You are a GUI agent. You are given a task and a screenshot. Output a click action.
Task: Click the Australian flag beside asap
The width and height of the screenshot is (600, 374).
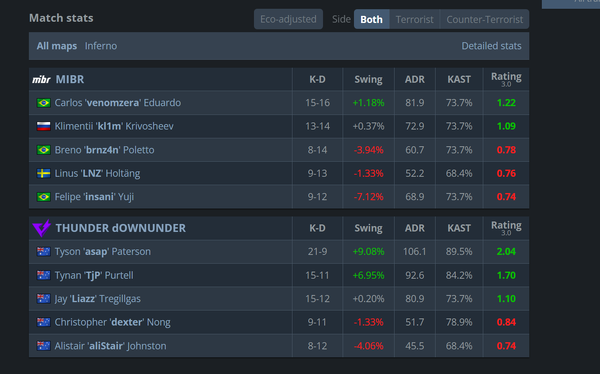click(44, 252)
